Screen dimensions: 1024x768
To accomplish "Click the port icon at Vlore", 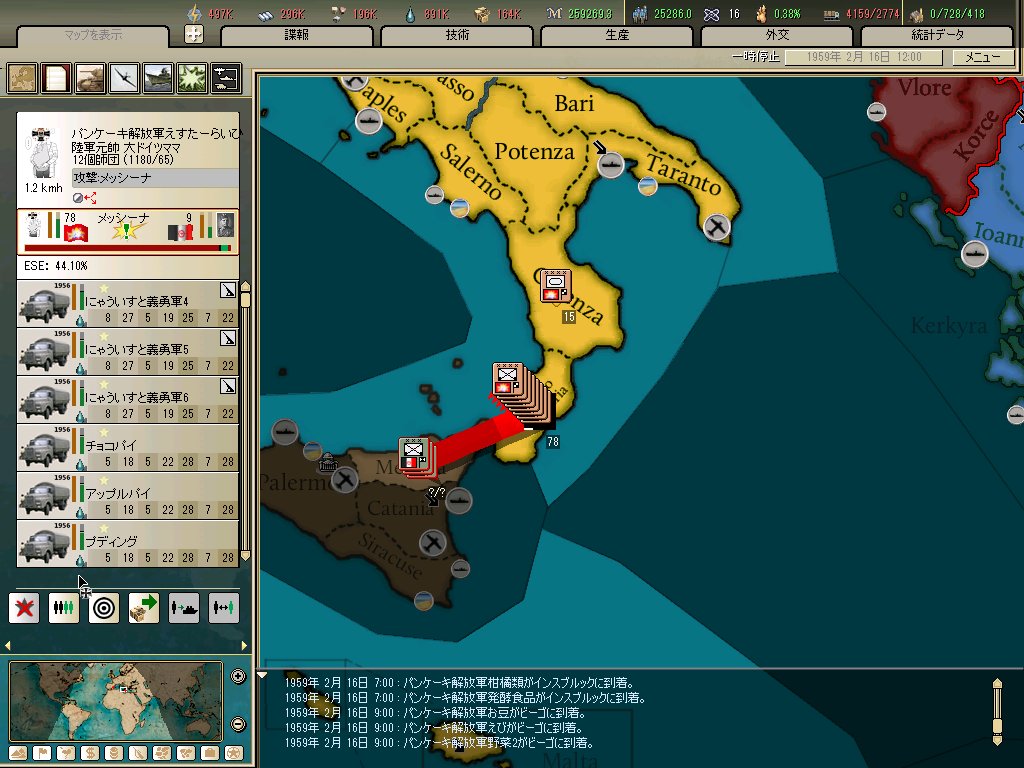I will click(x=876, y=112).
